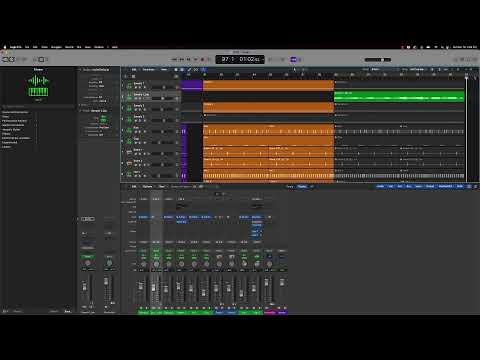This screenshot has height=360, width=480.
Task: Open the View menu in tracks area
Action: coord(164,70)
